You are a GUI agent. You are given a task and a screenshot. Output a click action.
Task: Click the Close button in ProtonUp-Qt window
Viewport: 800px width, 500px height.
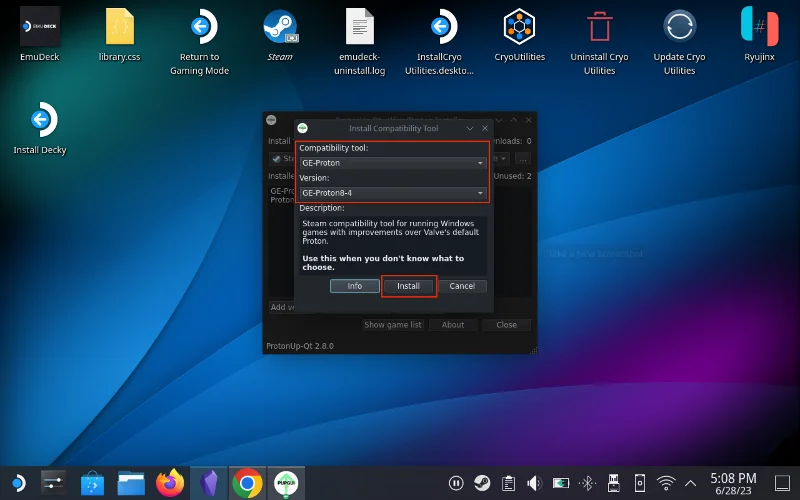click(507, 325)
